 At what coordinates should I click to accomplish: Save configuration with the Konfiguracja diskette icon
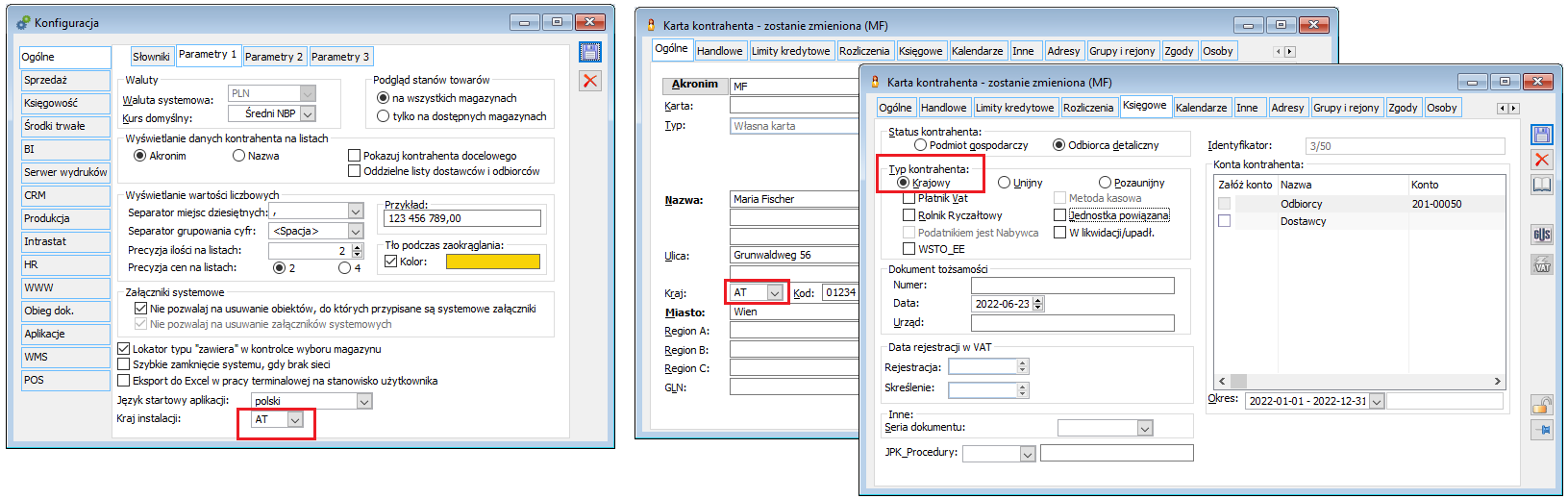coord(590,53)
